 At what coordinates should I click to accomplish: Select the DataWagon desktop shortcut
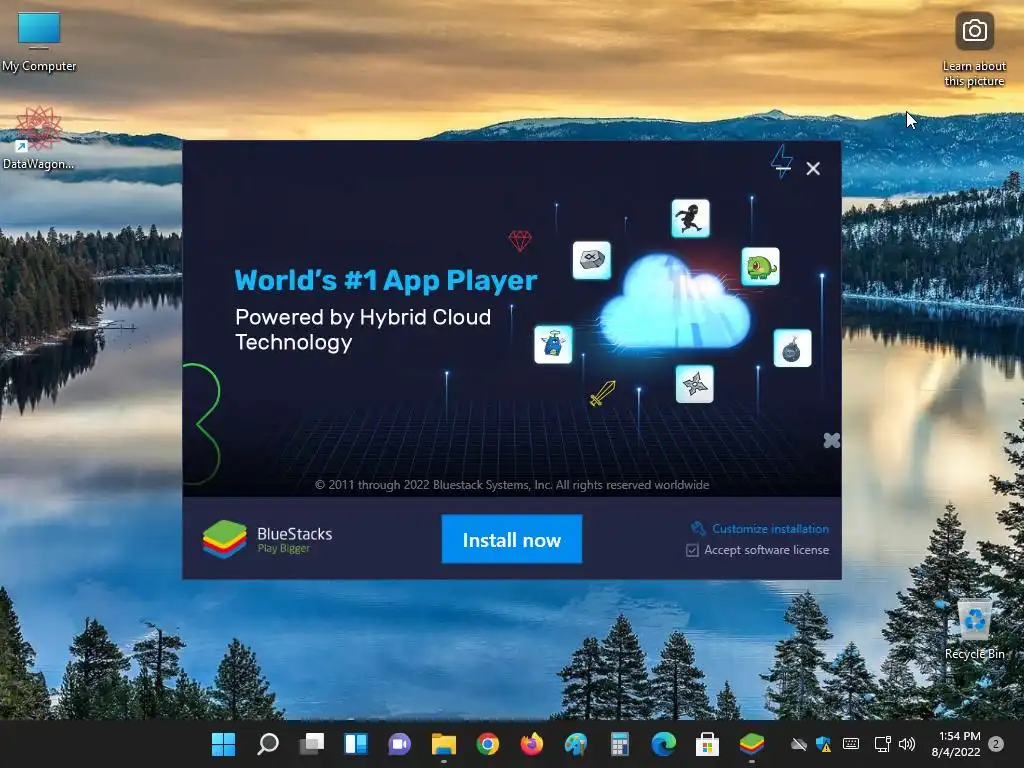[x=38, y=138]
